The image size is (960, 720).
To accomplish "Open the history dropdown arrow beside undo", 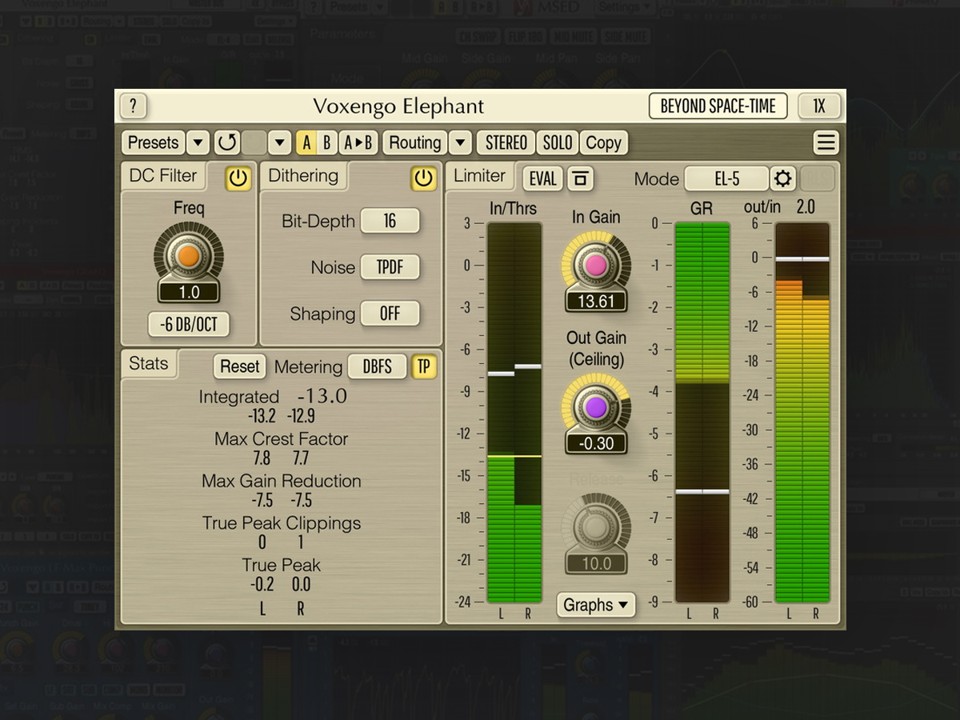I will click(x=279, y=143).
